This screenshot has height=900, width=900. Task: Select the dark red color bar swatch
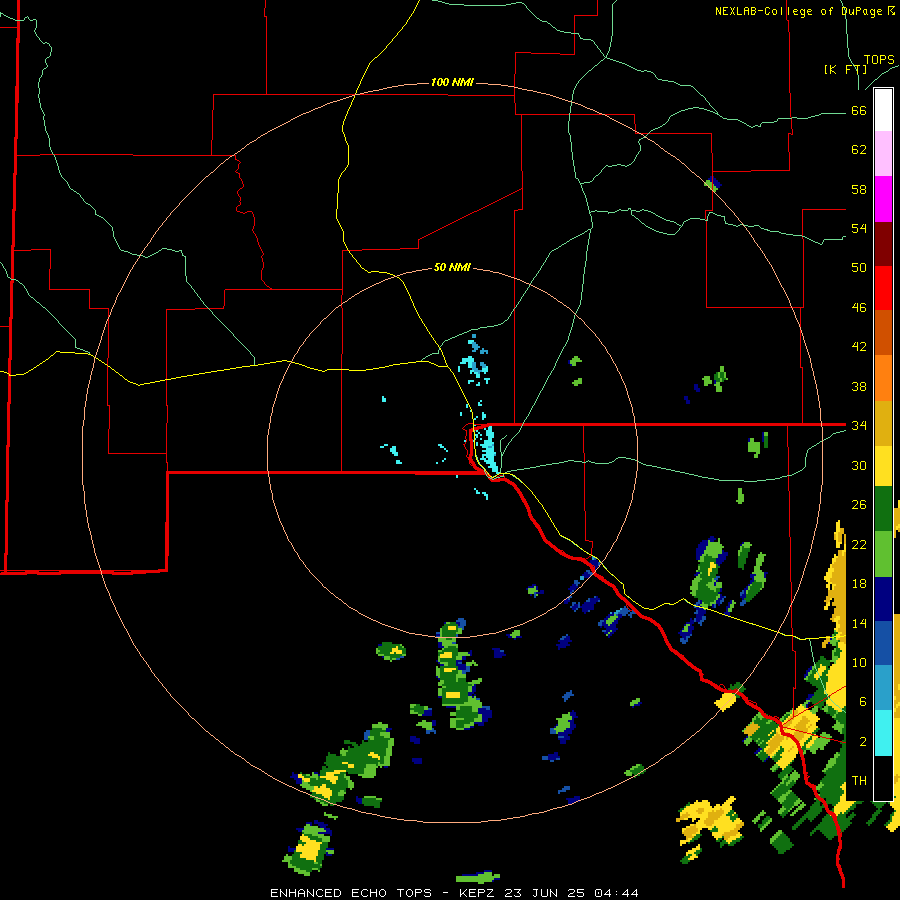tap(883, 244)
